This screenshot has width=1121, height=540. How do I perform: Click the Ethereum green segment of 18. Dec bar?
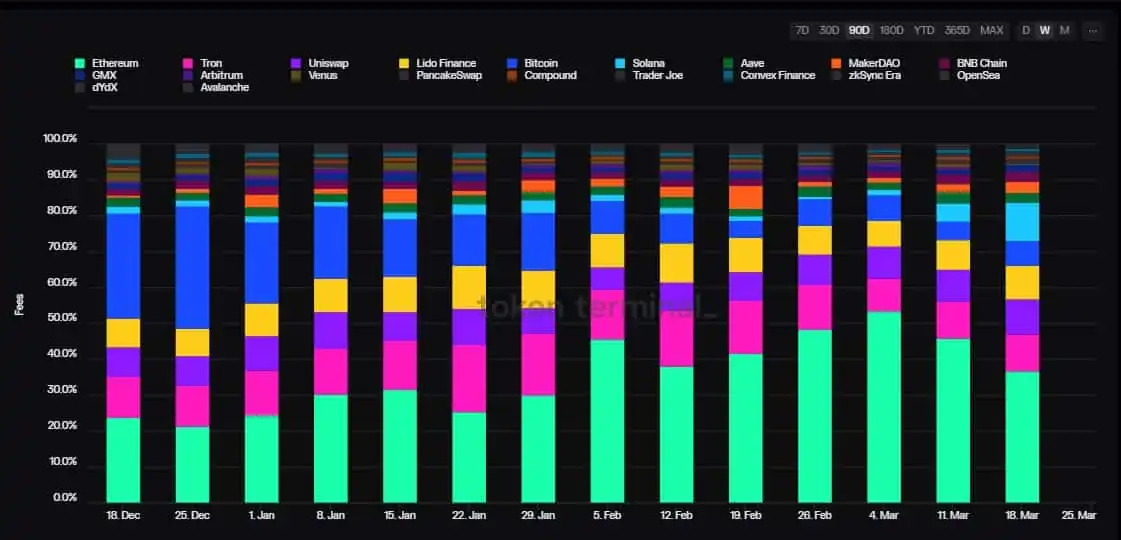(x=123, y=460)
